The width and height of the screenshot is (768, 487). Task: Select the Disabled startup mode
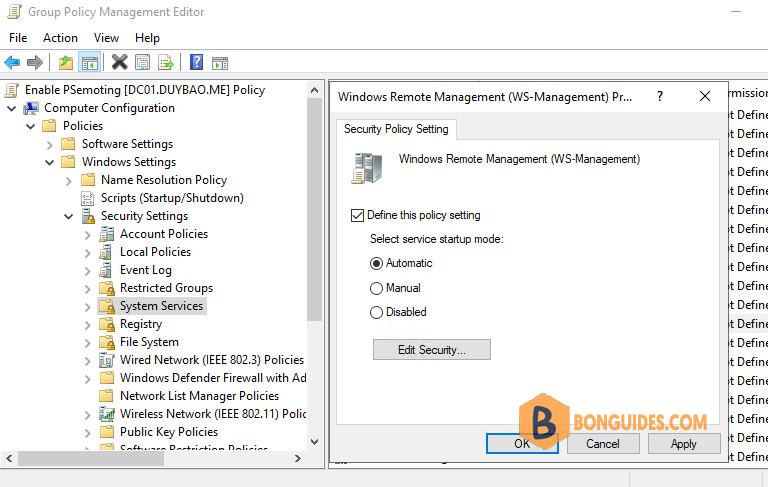[376, 312]
